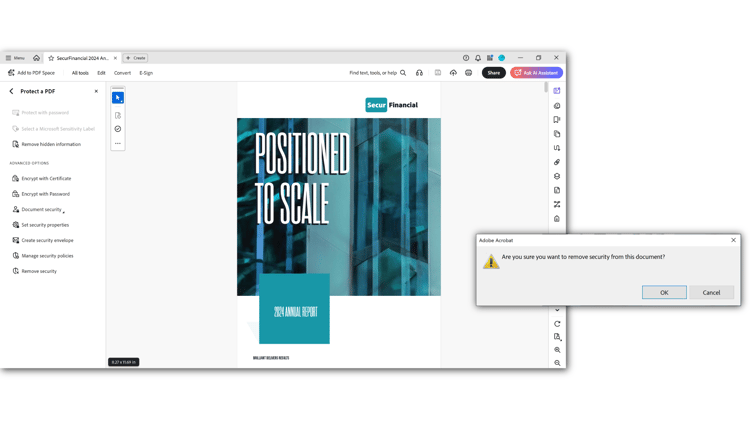Click the zoom in magnifier icon
This screenshot has width=750, height=421.
pos(557,350)
